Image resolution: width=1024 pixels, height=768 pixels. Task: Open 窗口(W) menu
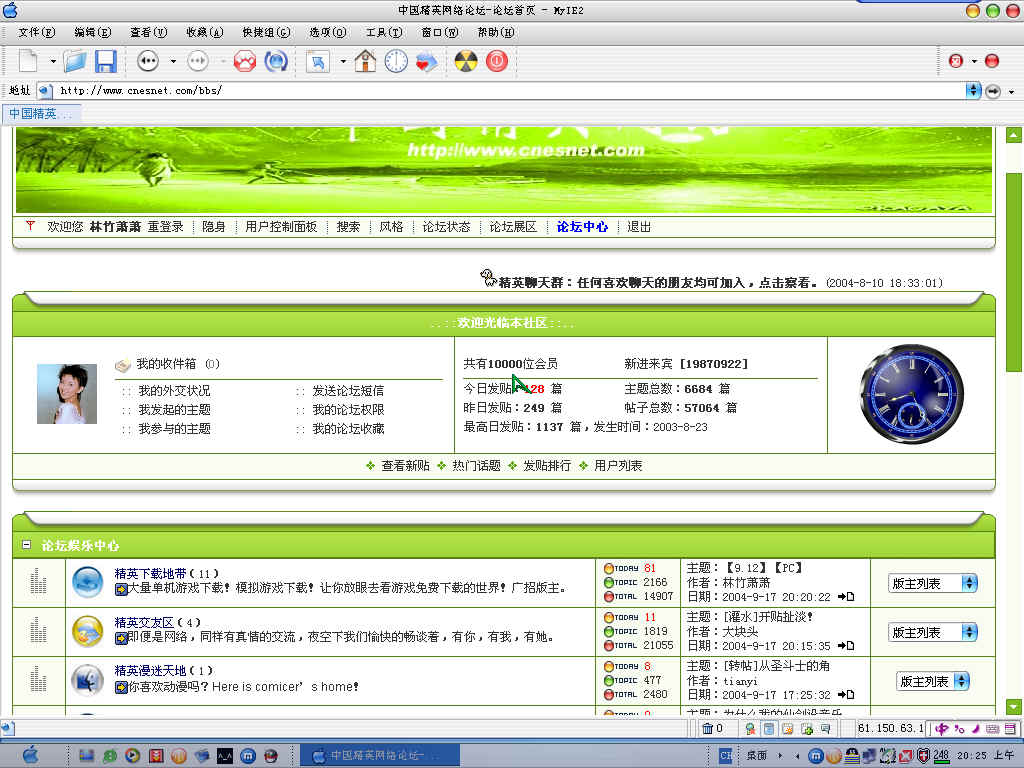(440, 32)
